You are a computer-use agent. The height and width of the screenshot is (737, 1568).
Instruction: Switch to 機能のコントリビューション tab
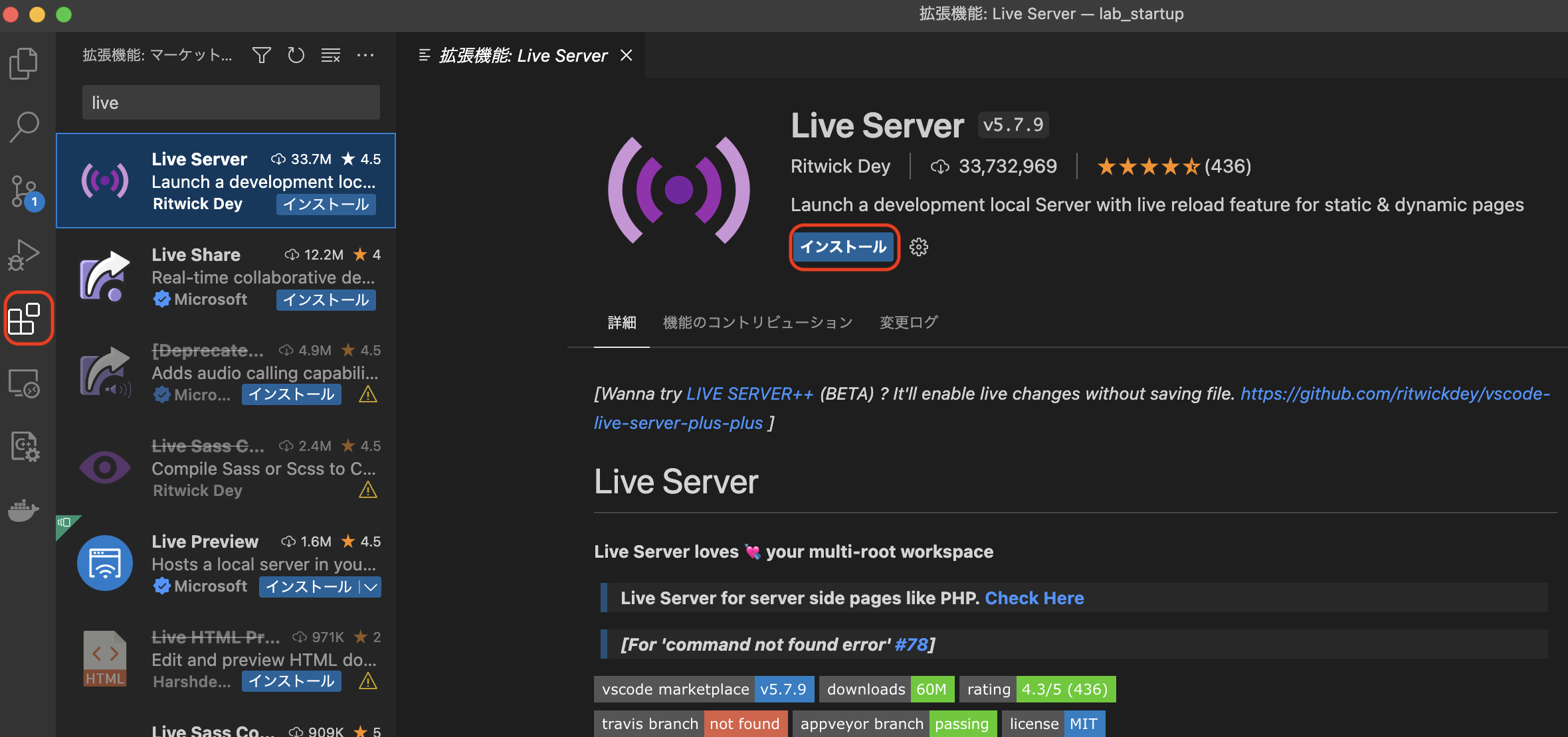click(758, 323)
